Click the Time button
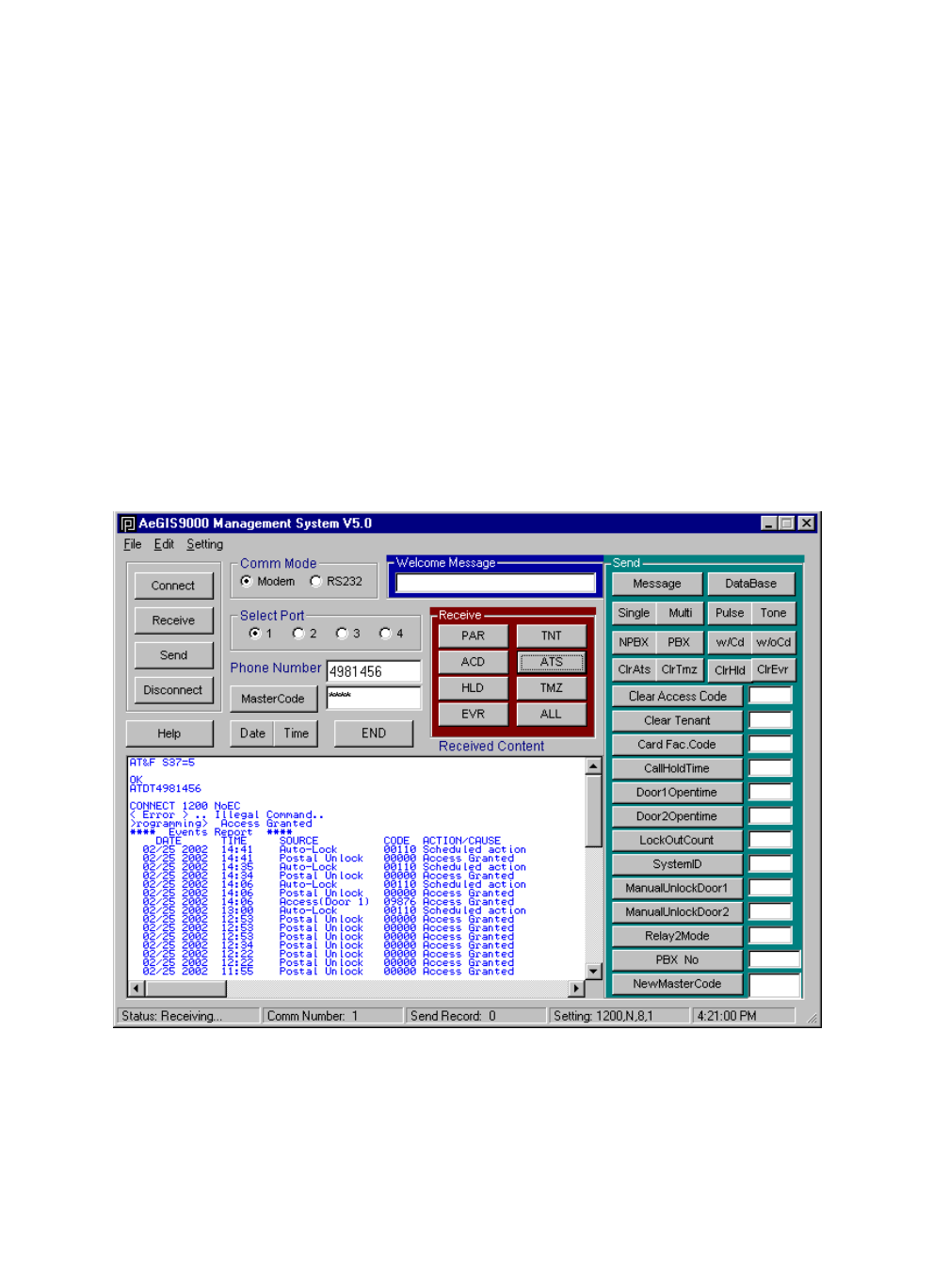949x1288 pixels. point(297,733)
